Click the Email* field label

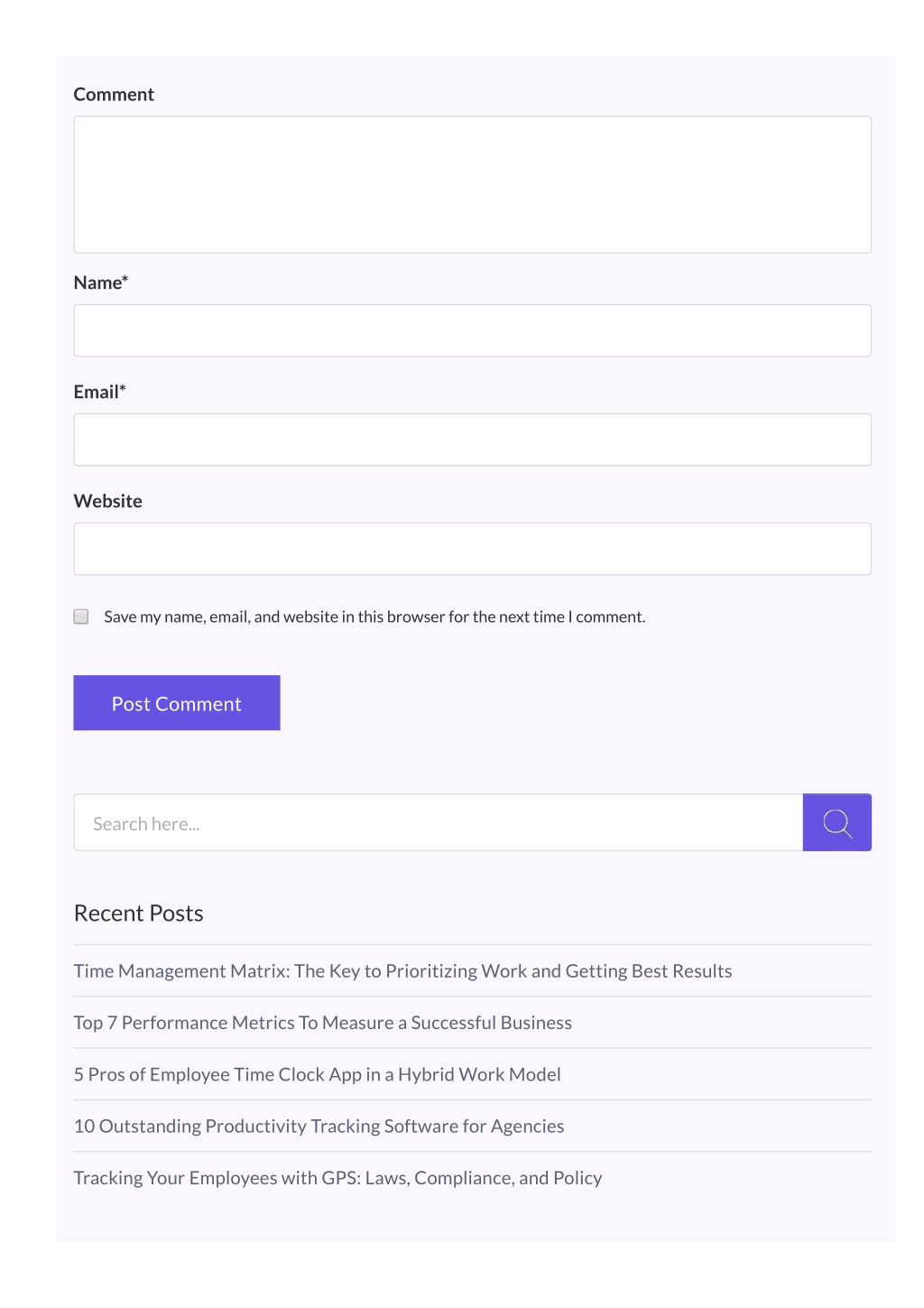tap(100, 392)
